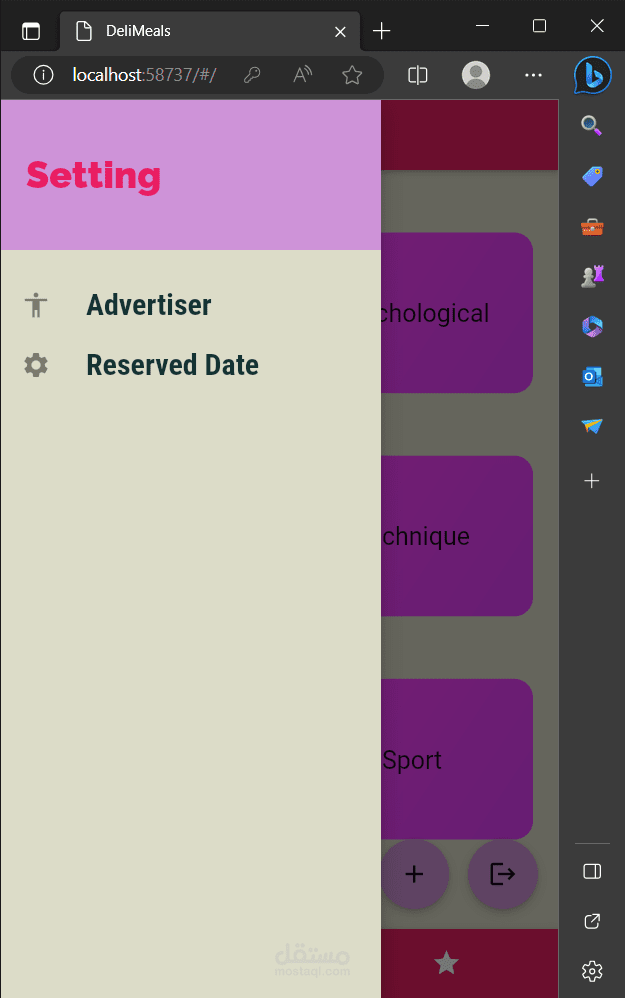The image size is (625, 998).
Task: Click the add-to-sidebar plus icon
Action: pos(592,481)
